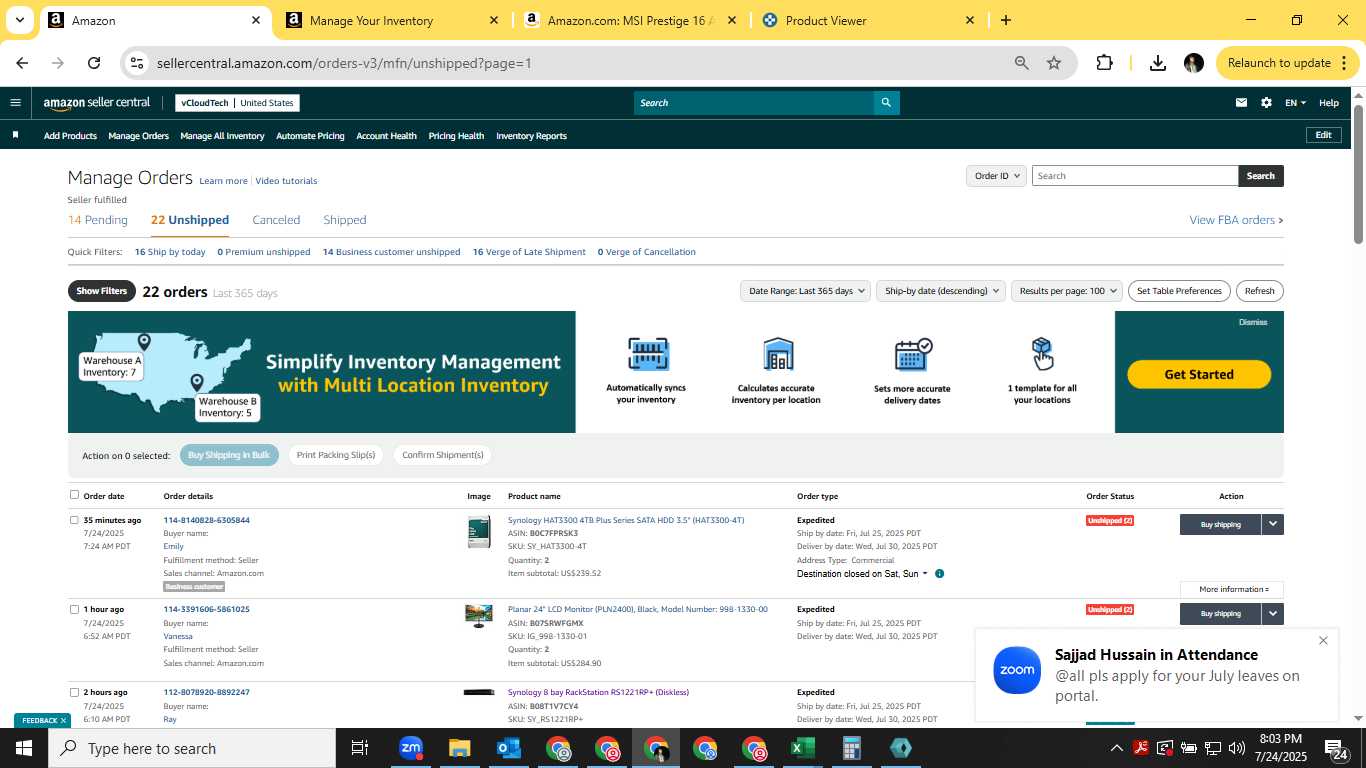
Task: Open the View FBA orders link
Action: coord(1236,220)
